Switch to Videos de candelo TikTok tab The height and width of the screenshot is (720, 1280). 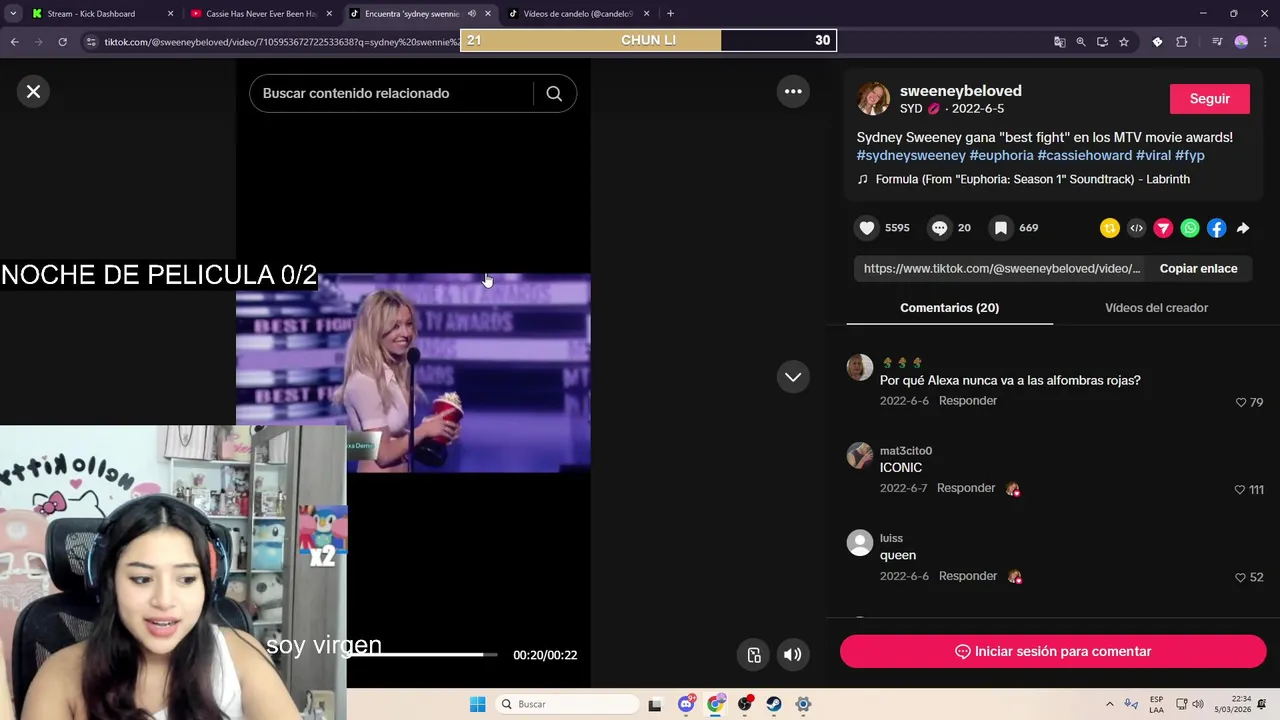(x=577, y=14)
